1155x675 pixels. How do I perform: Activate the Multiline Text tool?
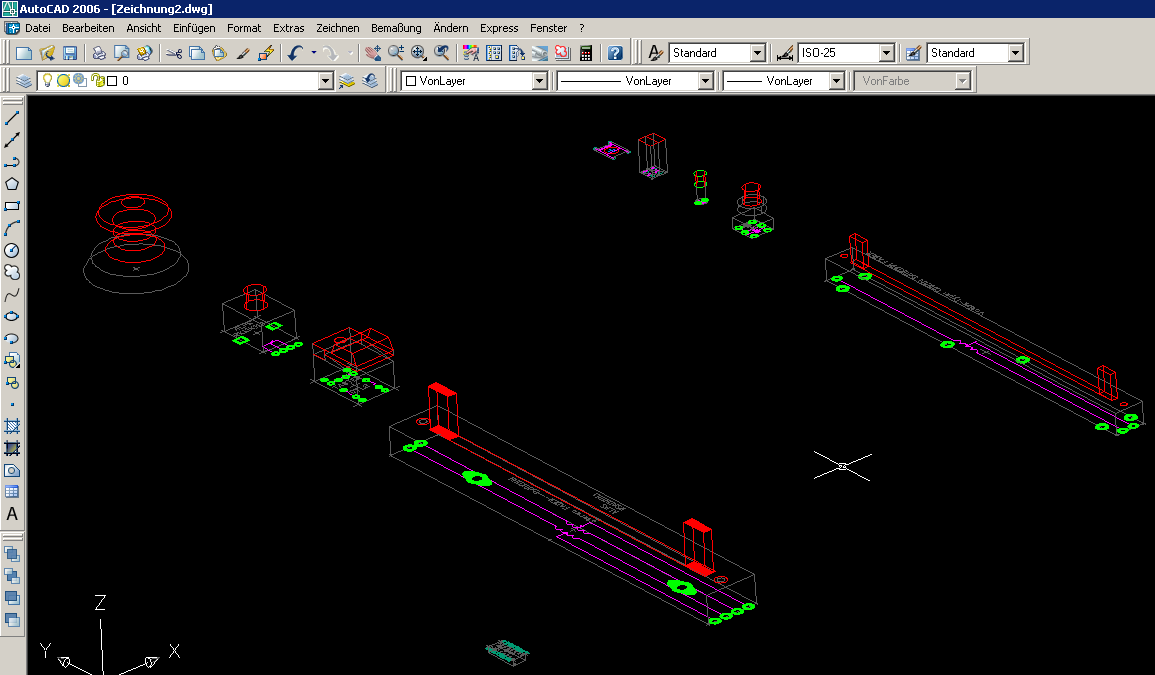point(12,514)
